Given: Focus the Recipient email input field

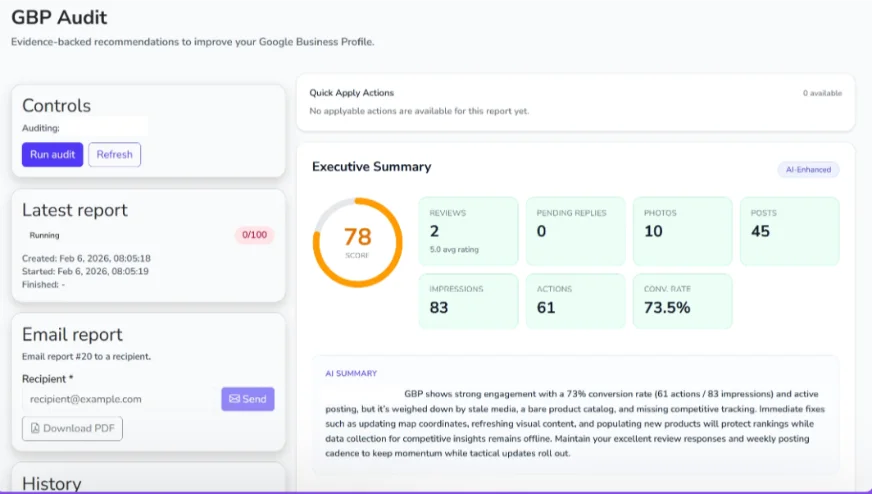Looking at the screenshot, I should click(x=119, y=399).
